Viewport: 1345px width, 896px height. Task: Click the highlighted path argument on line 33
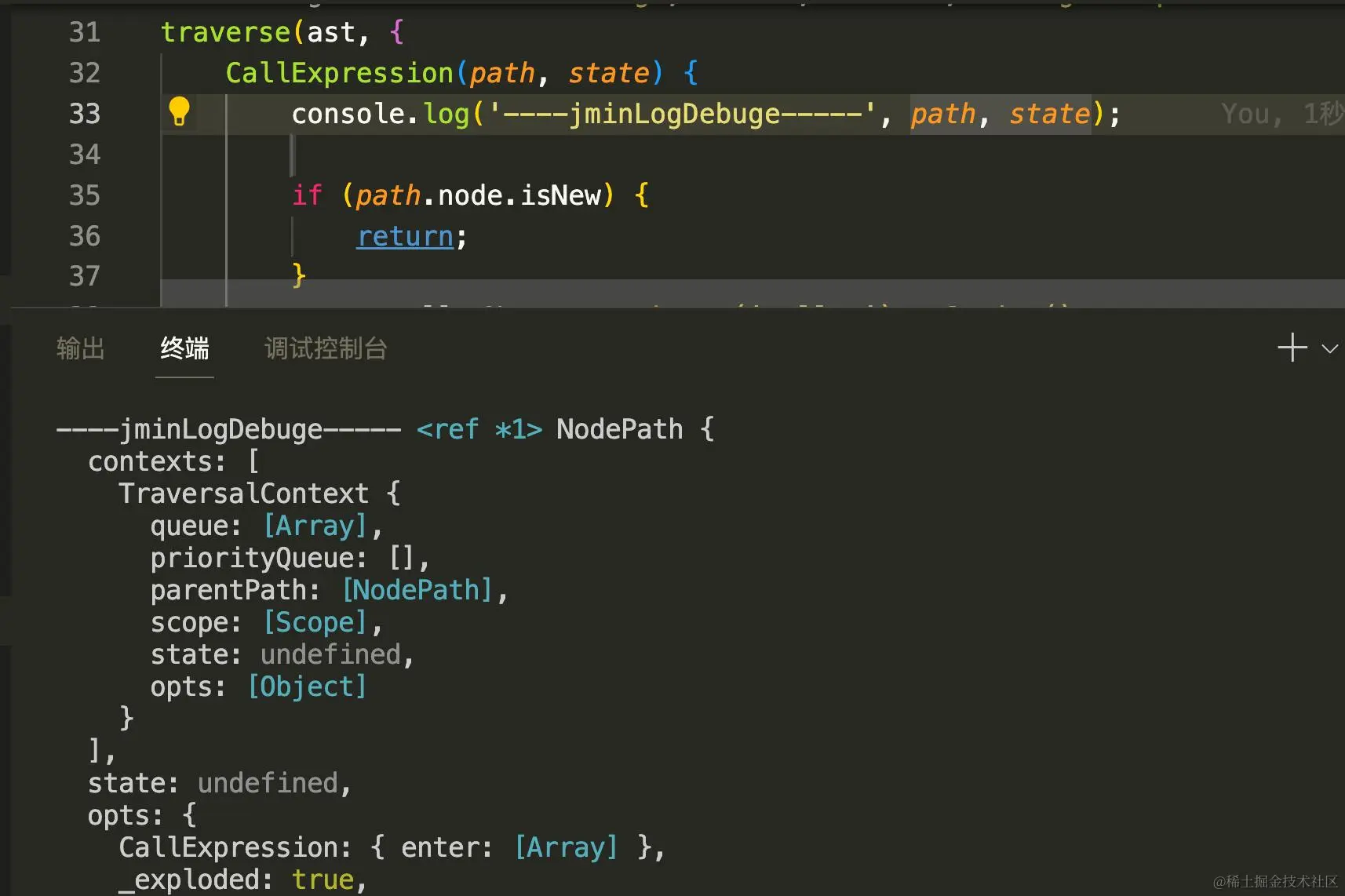tap(942, 115)
